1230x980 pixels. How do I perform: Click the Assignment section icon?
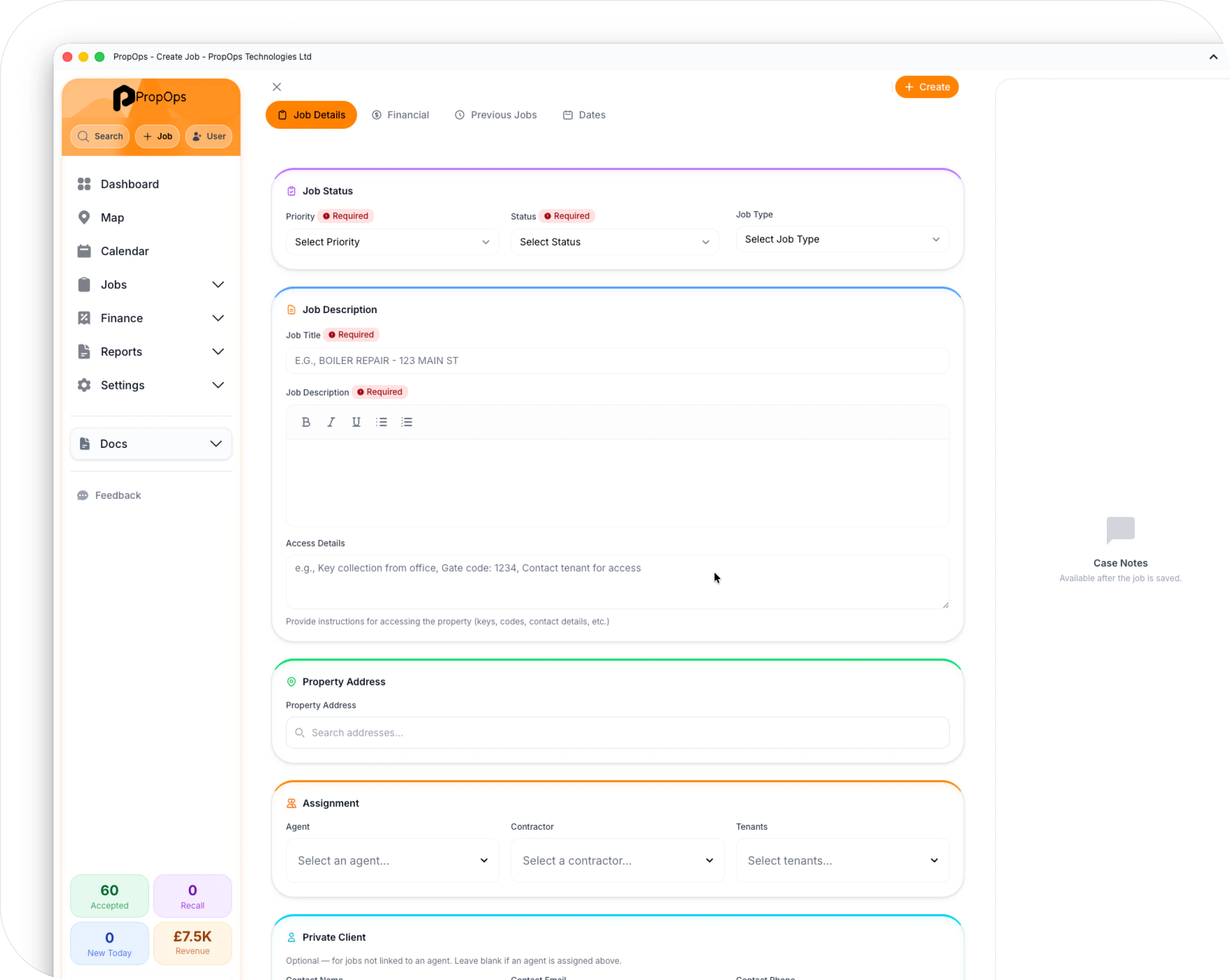[x=292, y=804]
